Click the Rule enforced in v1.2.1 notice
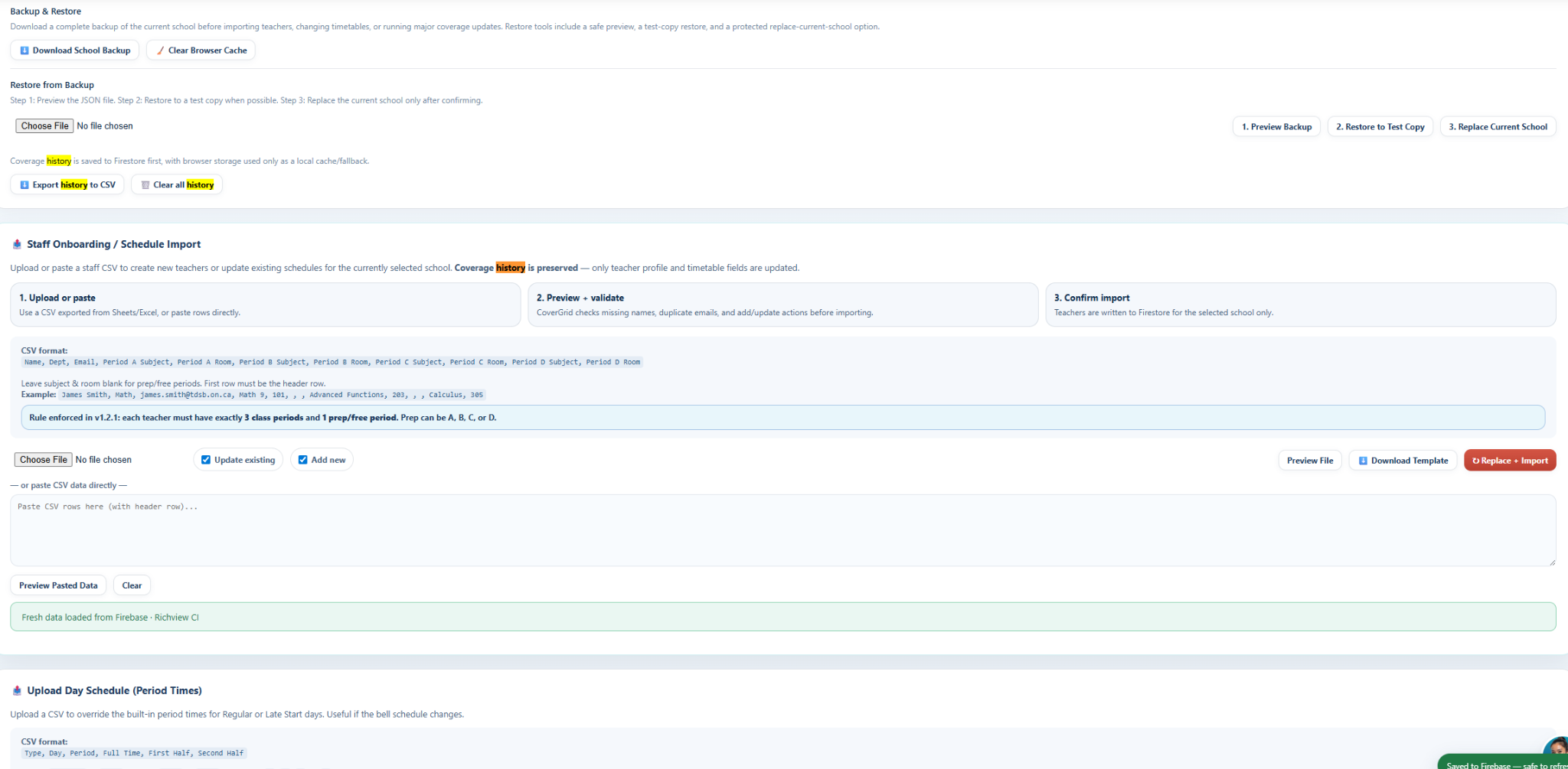This screenshot has height=769, width=1568. tap(783, 418)
